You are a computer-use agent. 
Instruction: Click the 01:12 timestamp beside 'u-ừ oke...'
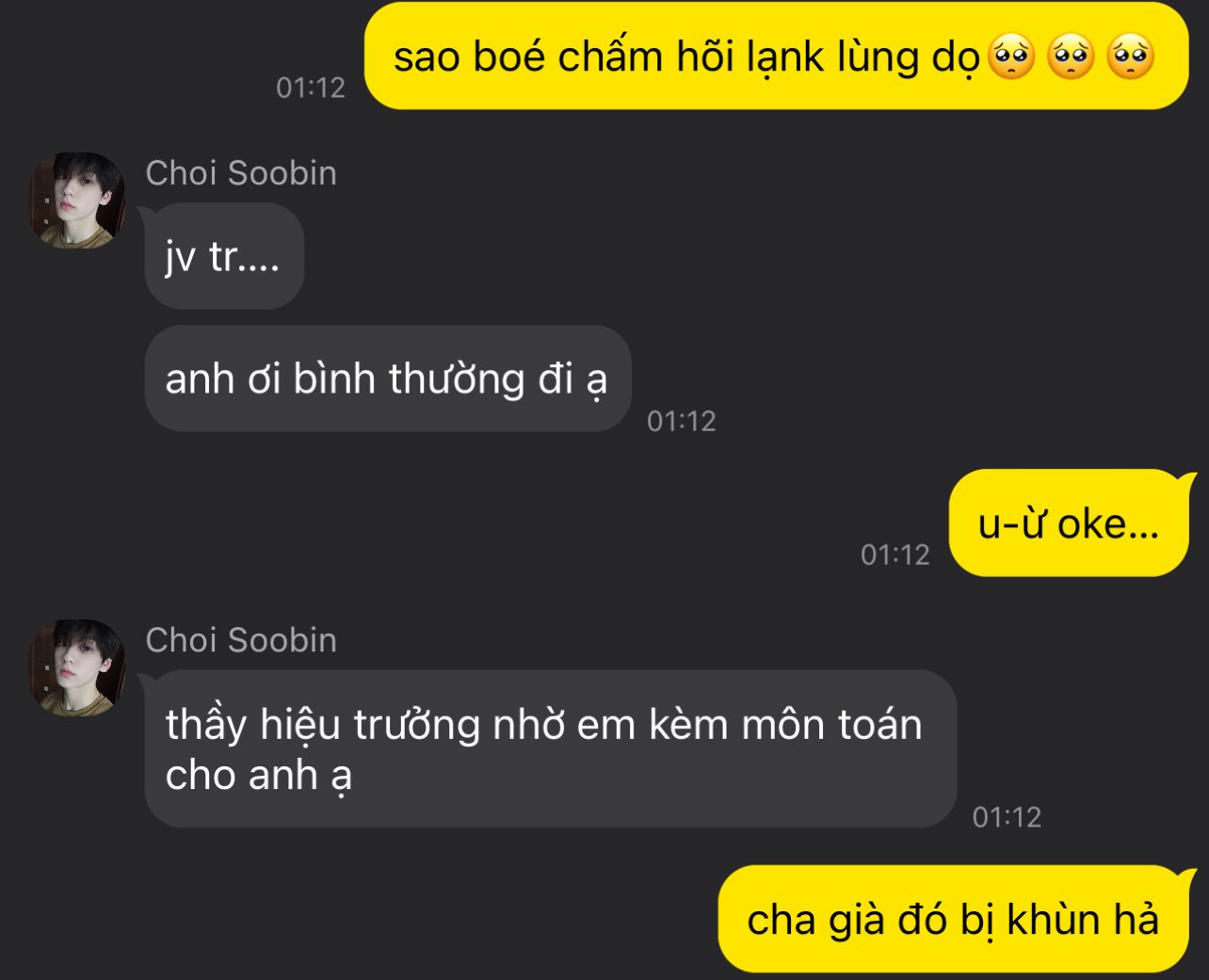pyautogui.click(x=895, y=554)
